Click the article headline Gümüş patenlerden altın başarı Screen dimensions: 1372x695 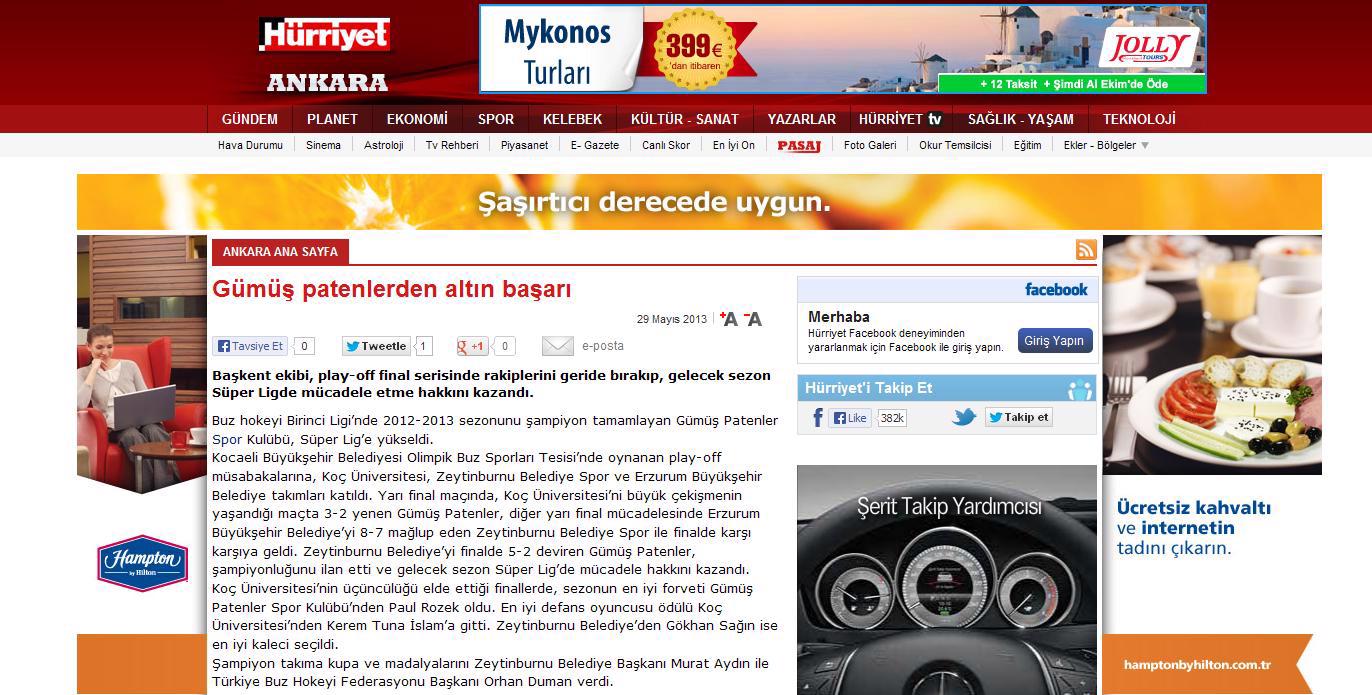coord(392,289)
